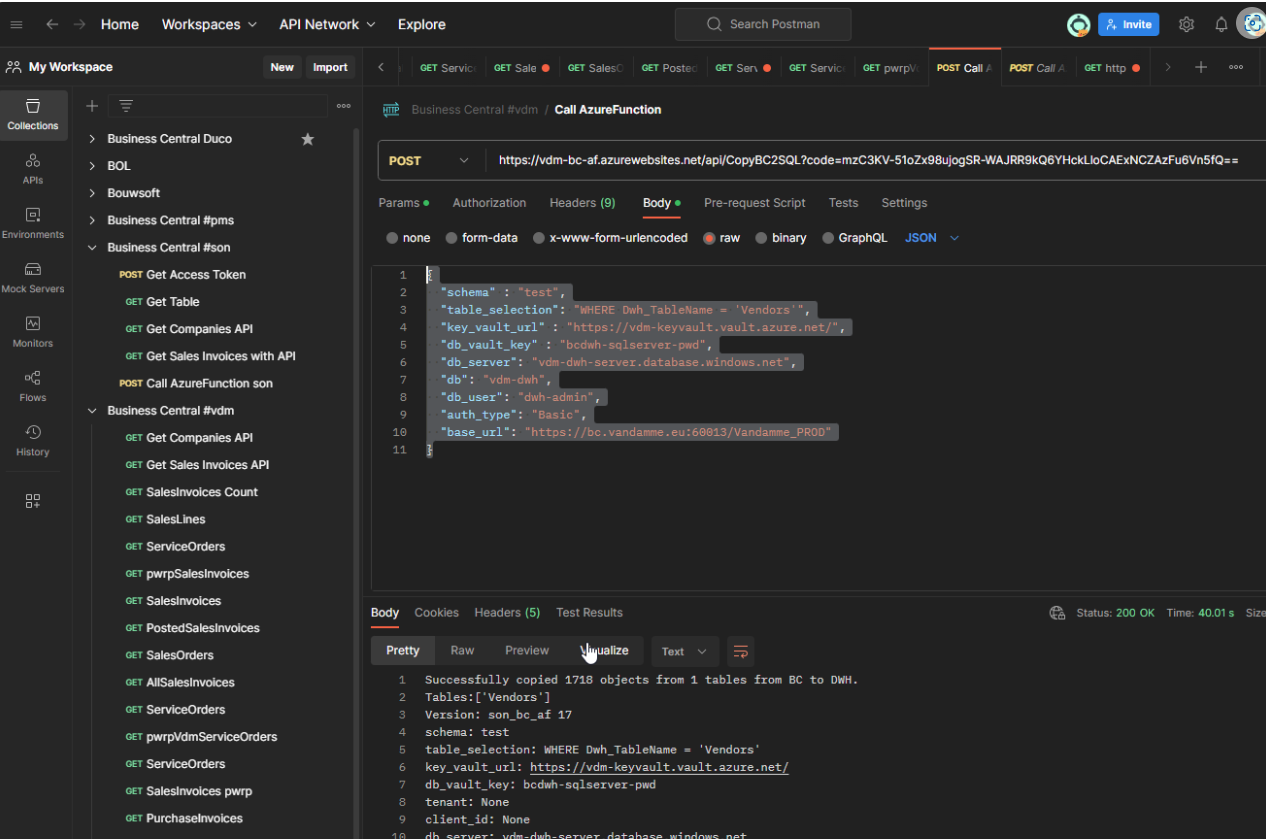Open the API Network dropdown
Image resolution: width=1266 pixels, height=839 pixels.
pyautogui.click(x=327, y=24)
